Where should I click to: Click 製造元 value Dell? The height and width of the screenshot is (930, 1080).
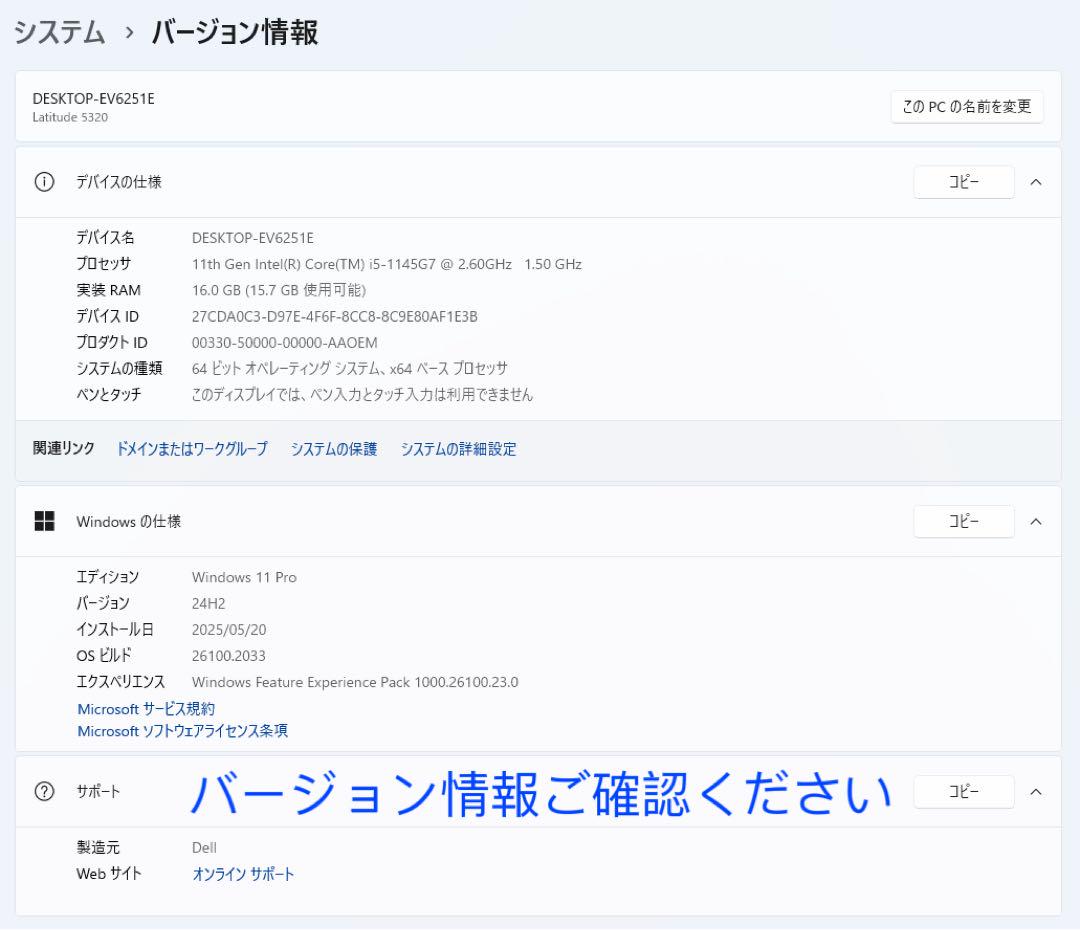204,848
